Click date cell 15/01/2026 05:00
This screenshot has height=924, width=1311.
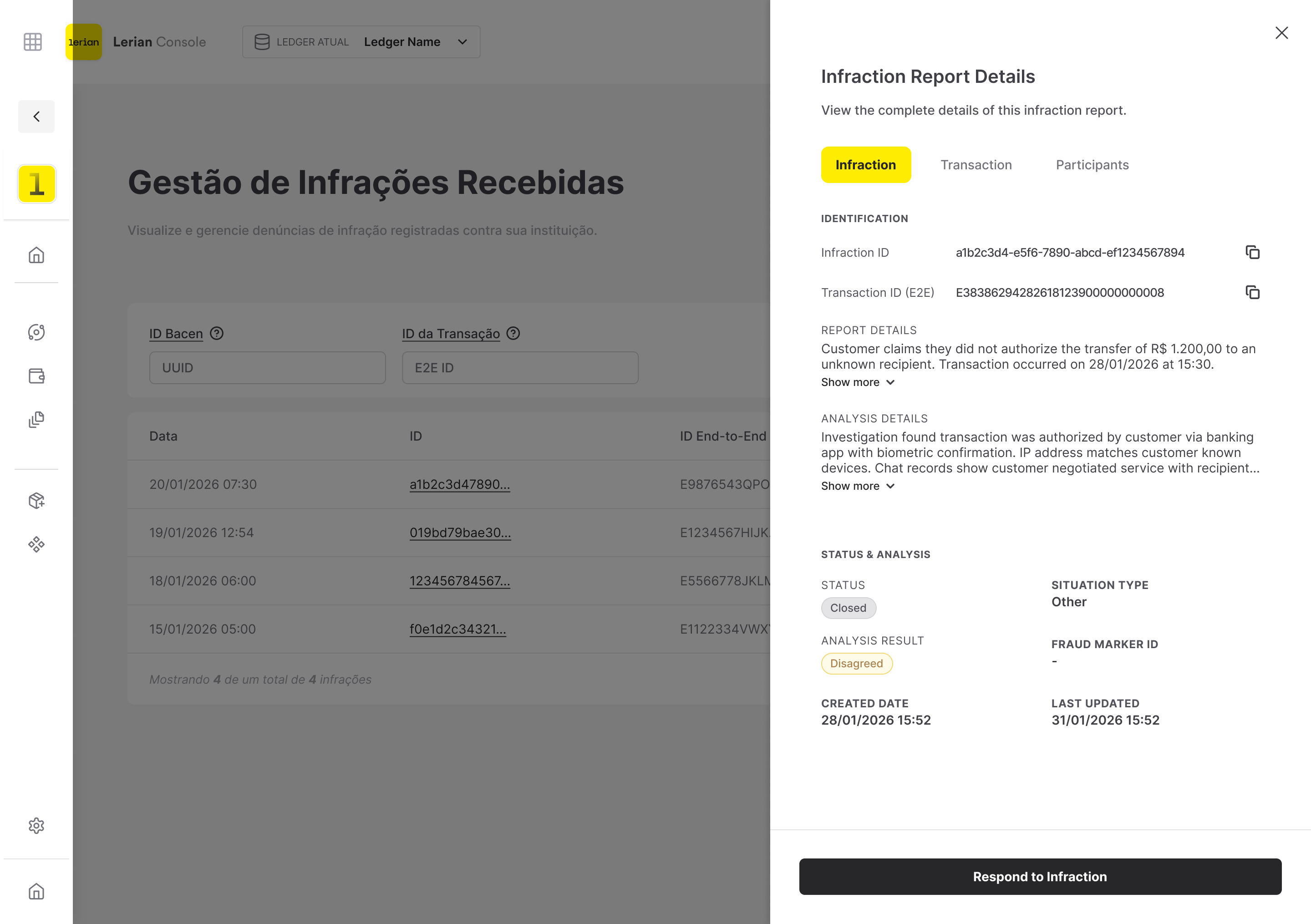point(203,630)
